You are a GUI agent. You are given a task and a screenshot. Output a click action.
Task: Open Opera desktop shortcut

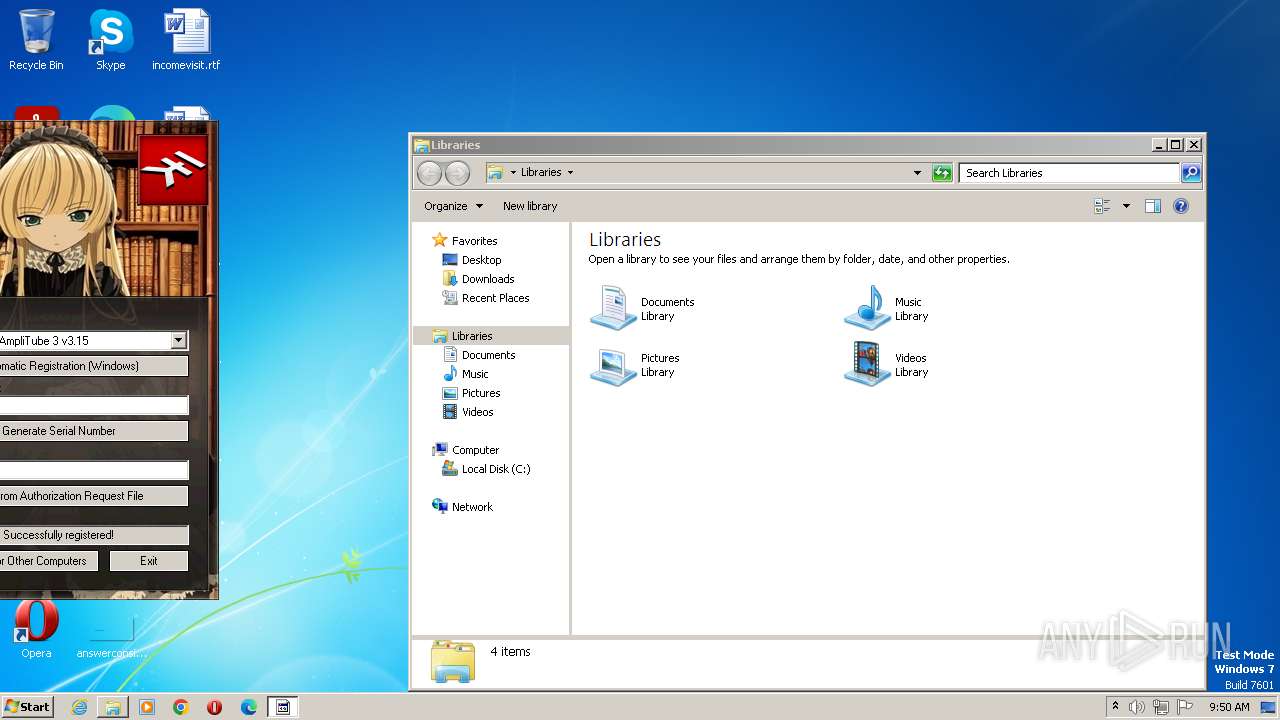pyautogui.click(x=36, y=630)
